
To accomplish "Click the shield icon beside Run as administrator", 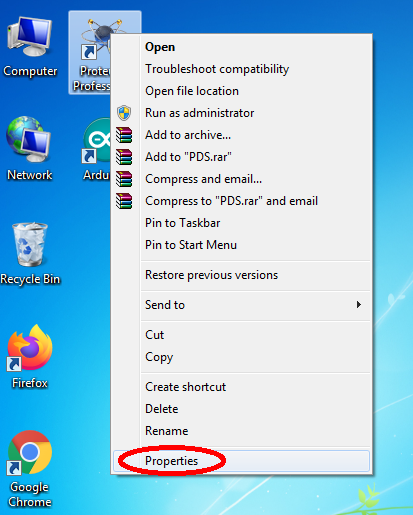I will (x=124, y=113).
